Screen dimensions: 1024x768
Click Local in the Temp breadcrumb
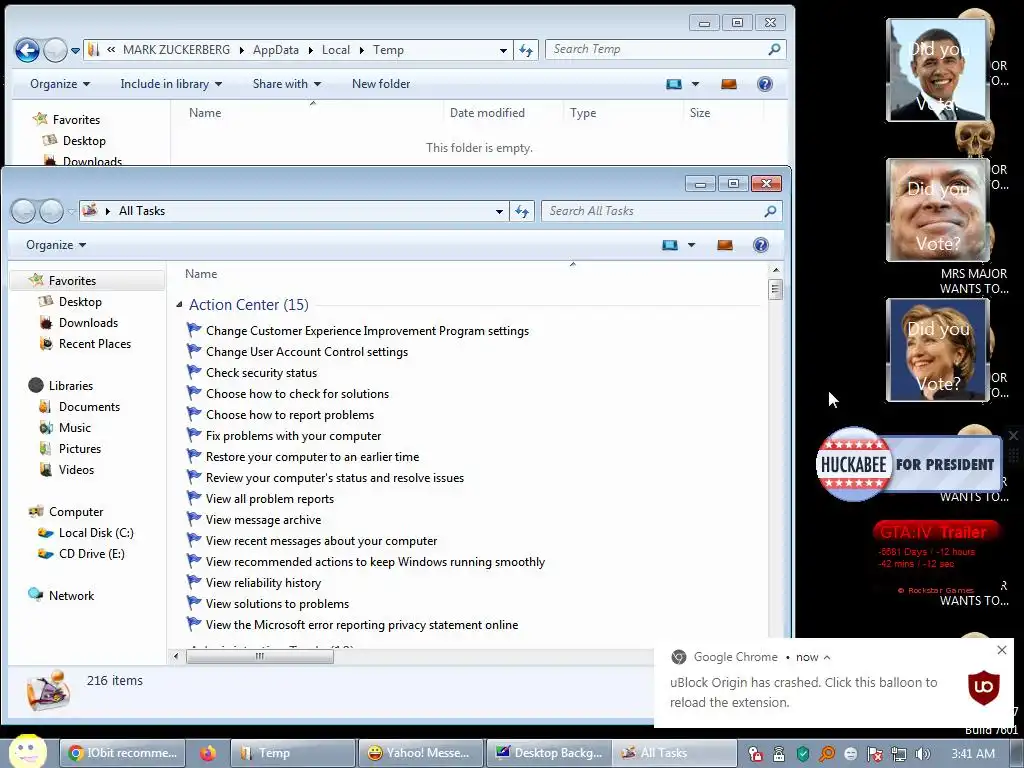pos(336,50)
